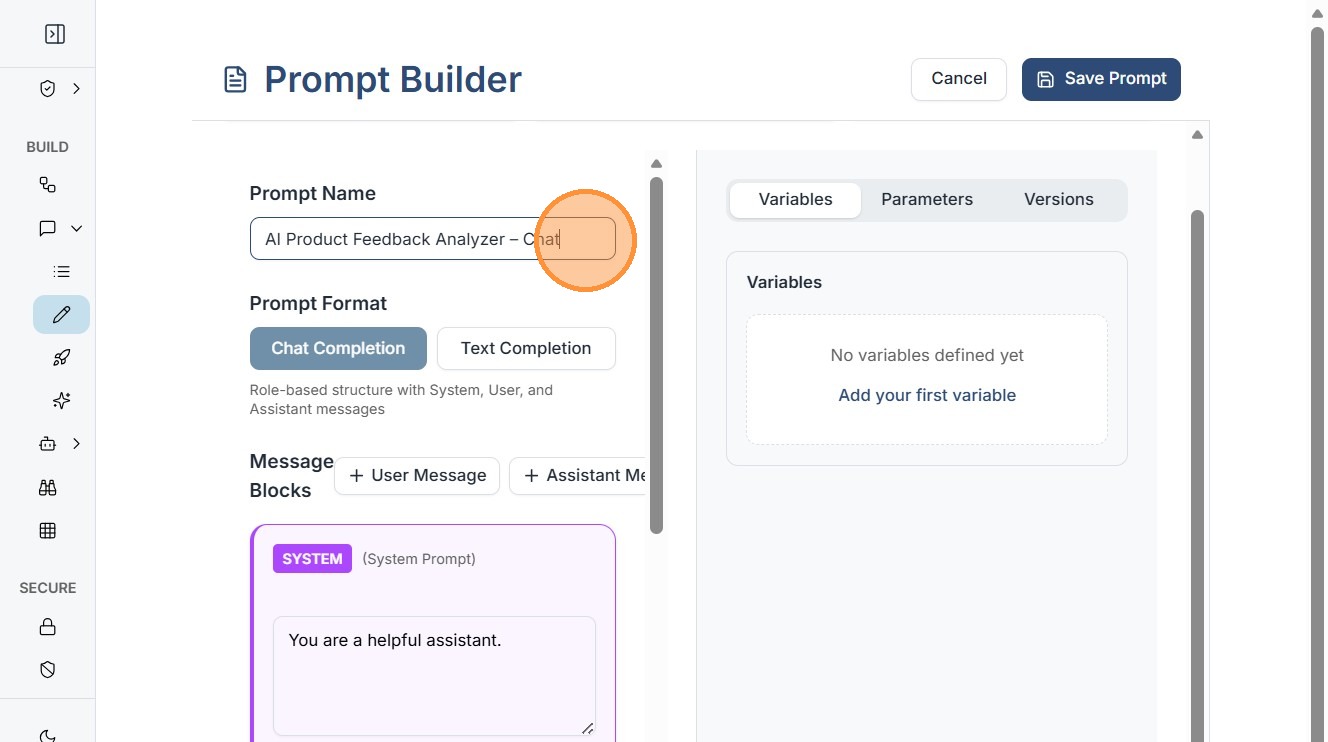Click the Save Prompt button
Image resolution: width=1328 pixels, height=742 pixels.
tap(1101, 79)
